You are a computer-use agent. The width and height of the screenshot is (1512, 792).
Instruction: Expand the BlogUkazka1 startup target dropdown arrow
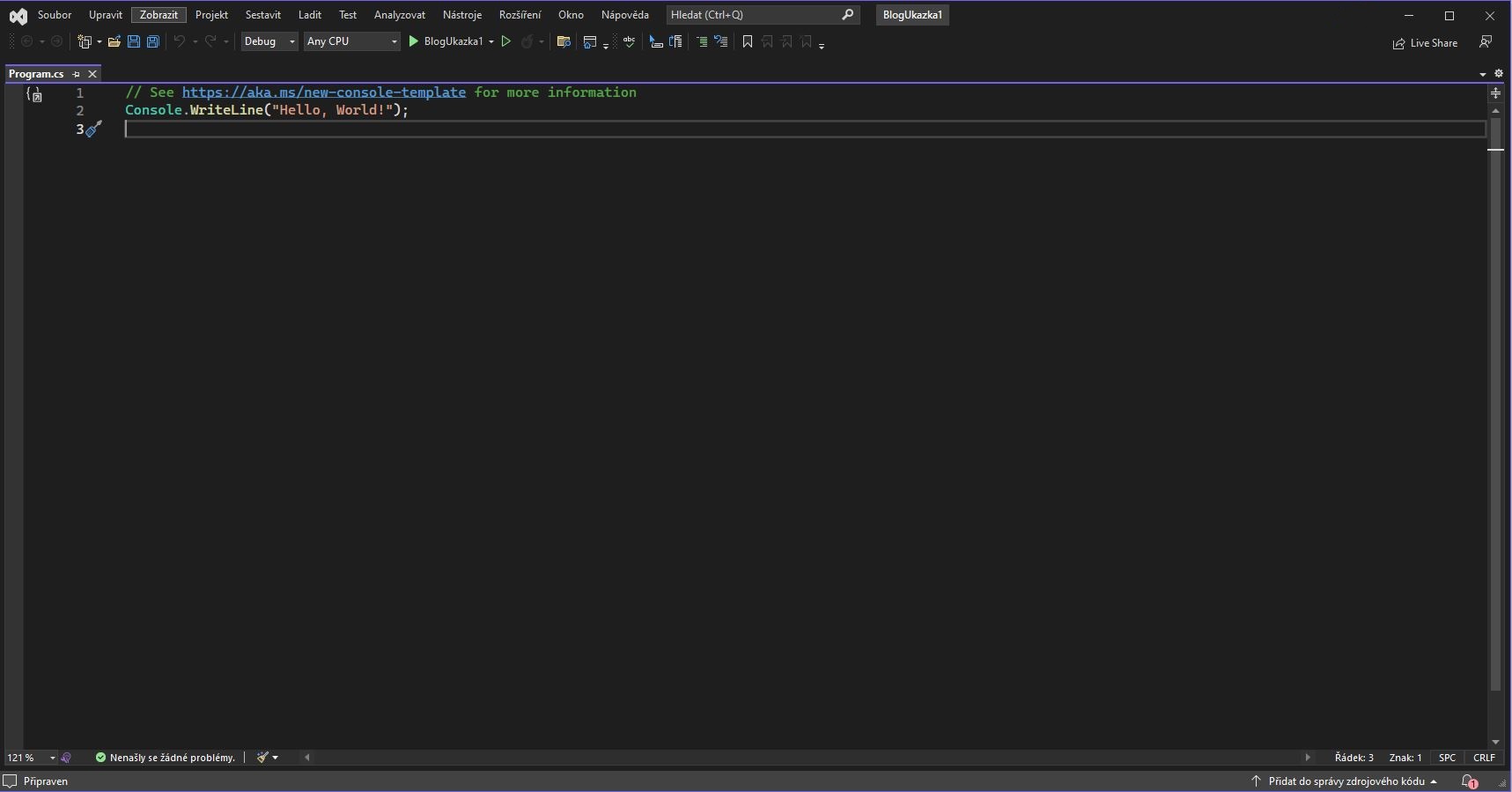coord(491,42)
